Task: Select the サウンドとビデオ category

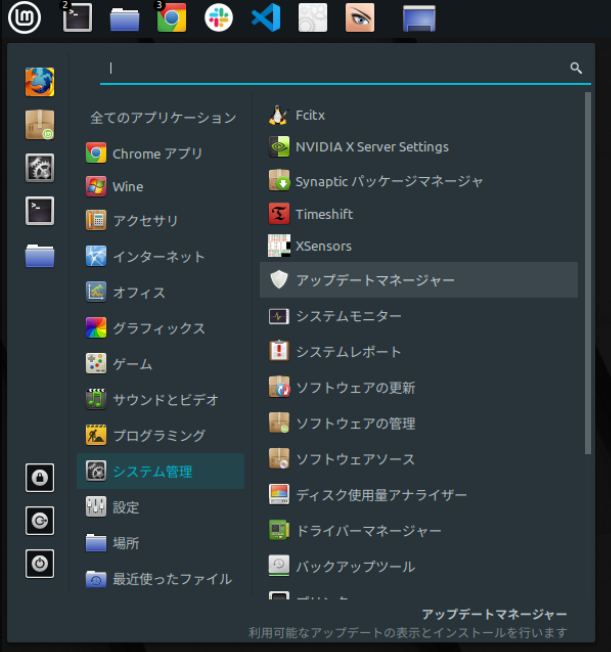Action: tap(161, 399)
